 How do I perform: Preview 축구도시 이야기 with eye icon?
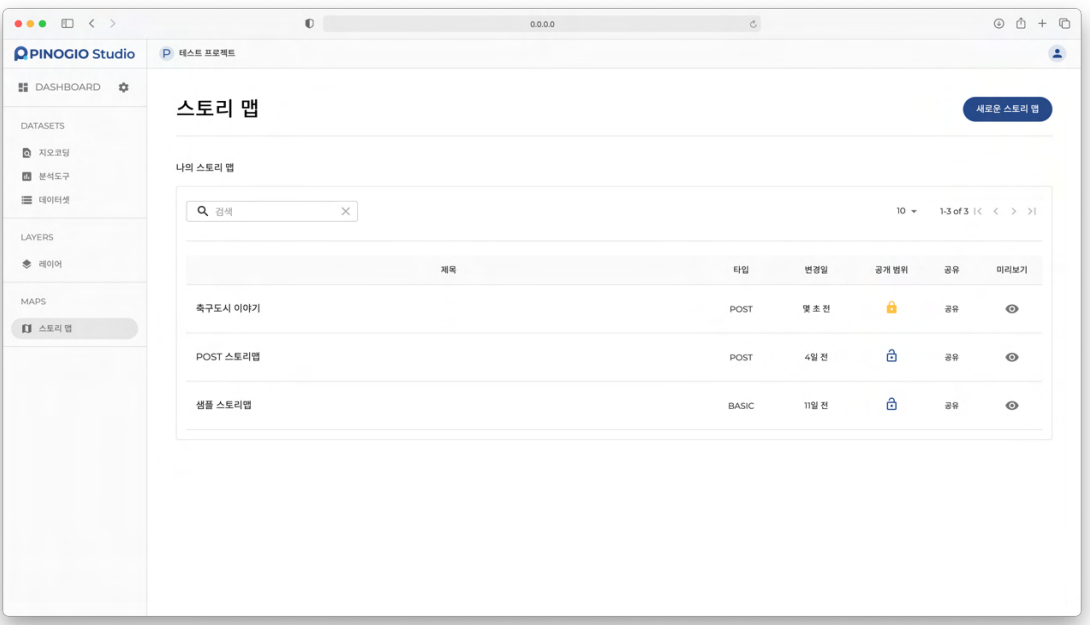point(1012,309)
